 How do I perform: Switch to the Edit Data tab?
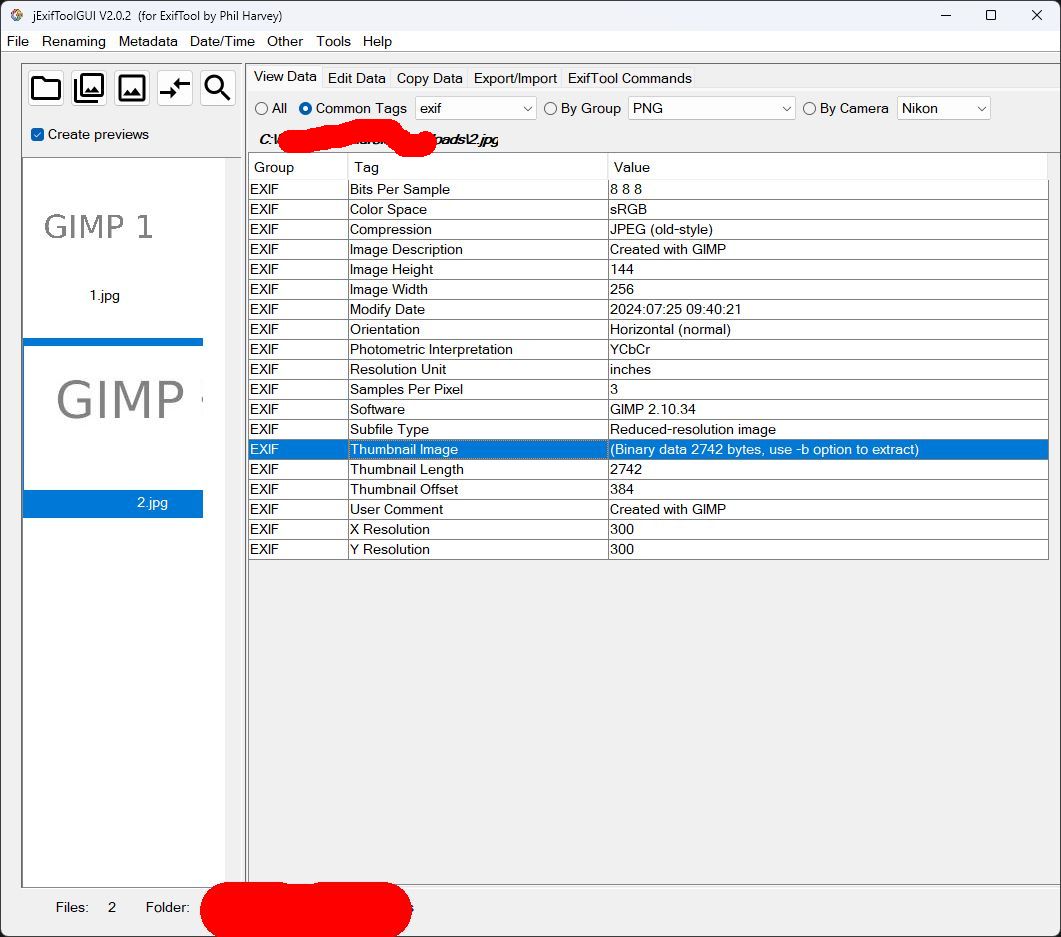point(357,78)
